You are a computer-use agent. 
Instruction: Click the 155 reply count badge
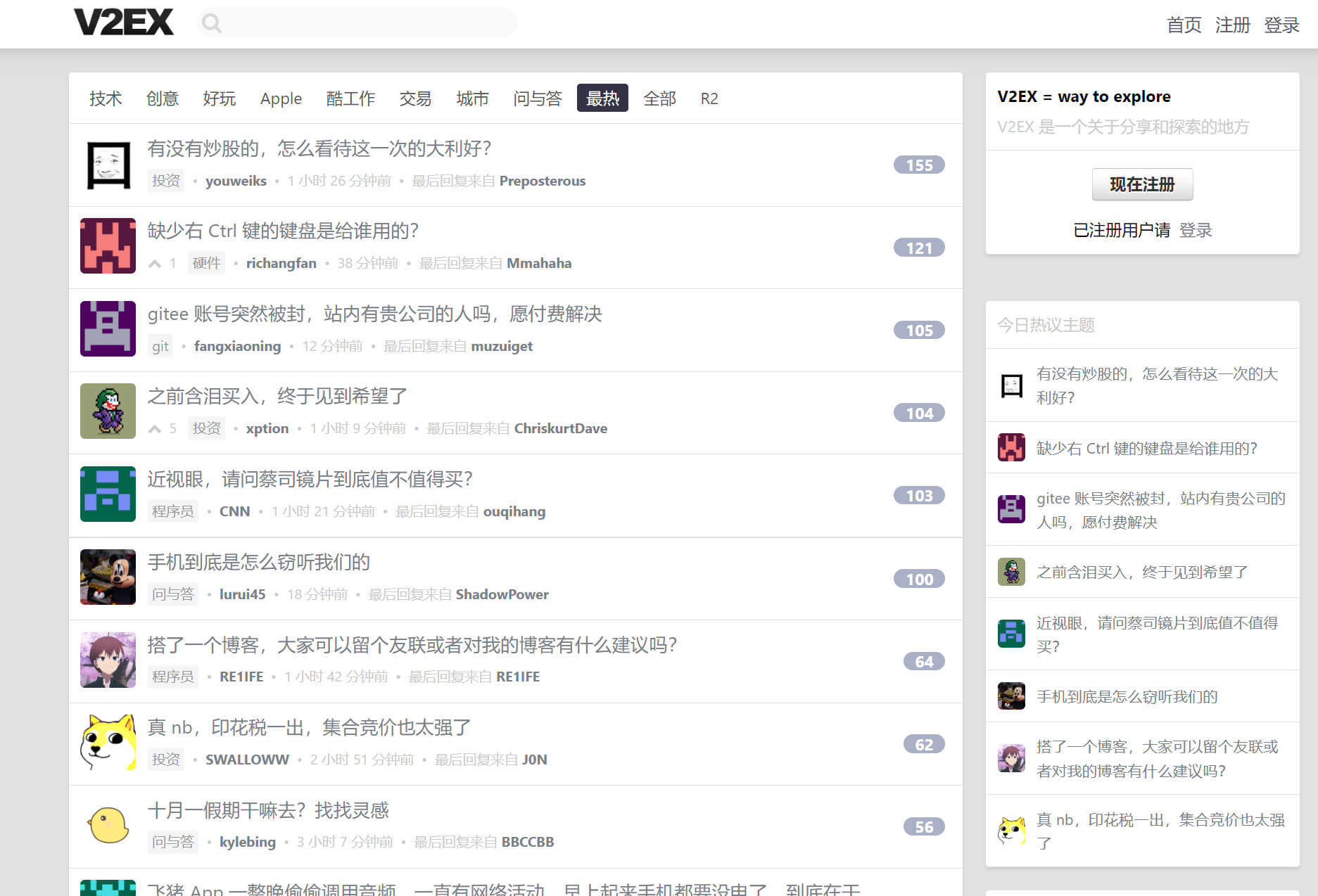pos(918,165)
